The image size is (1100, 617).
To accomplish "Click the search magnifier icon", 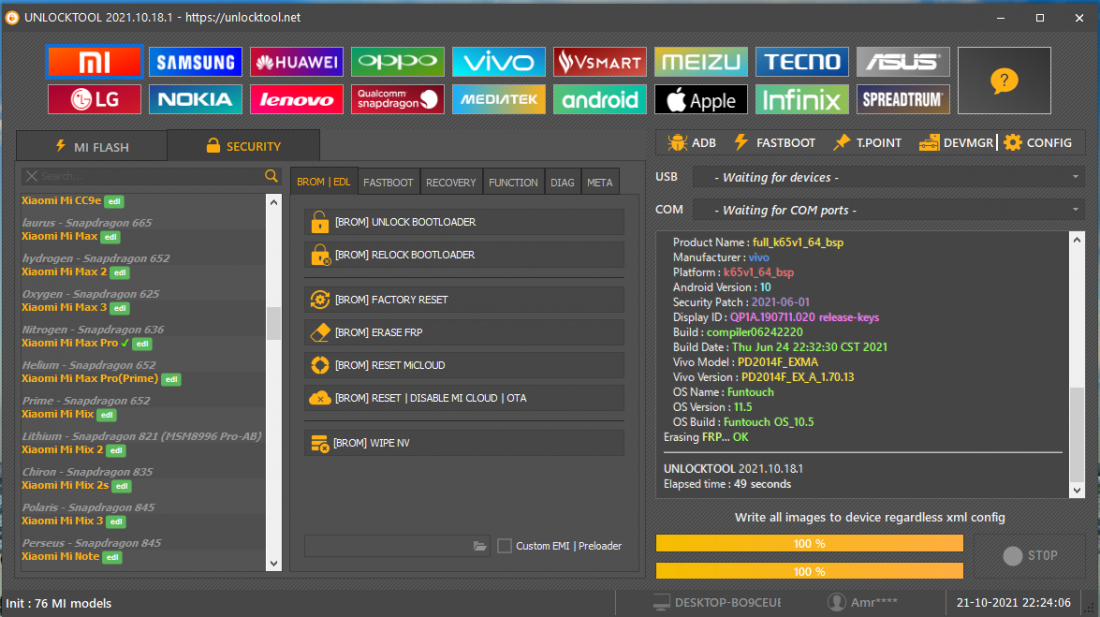I will click(271, 176).
